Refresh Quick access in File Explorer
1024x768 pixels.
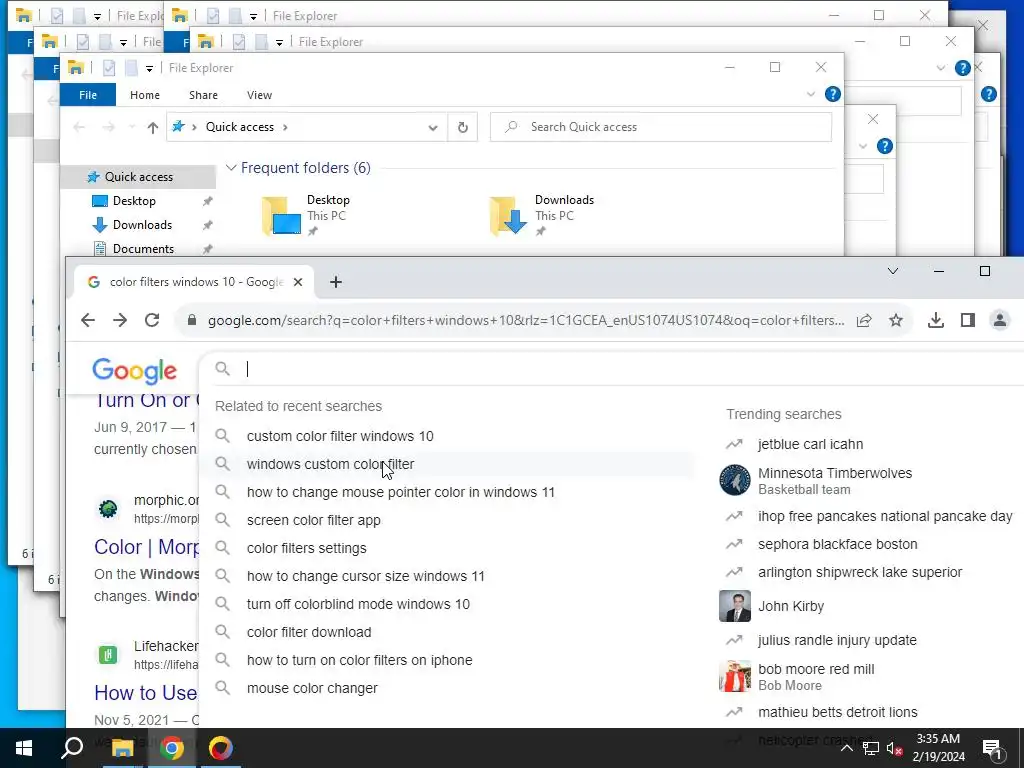[462, 127]
